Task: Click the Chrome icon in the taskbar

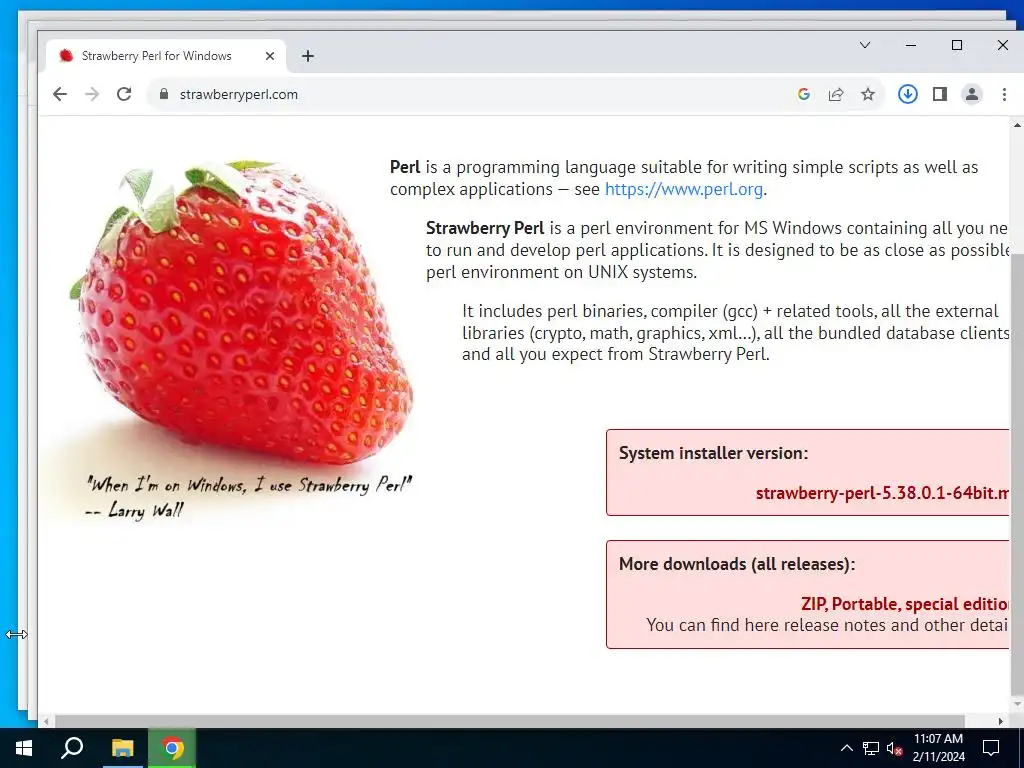Action: pos(172,748)
